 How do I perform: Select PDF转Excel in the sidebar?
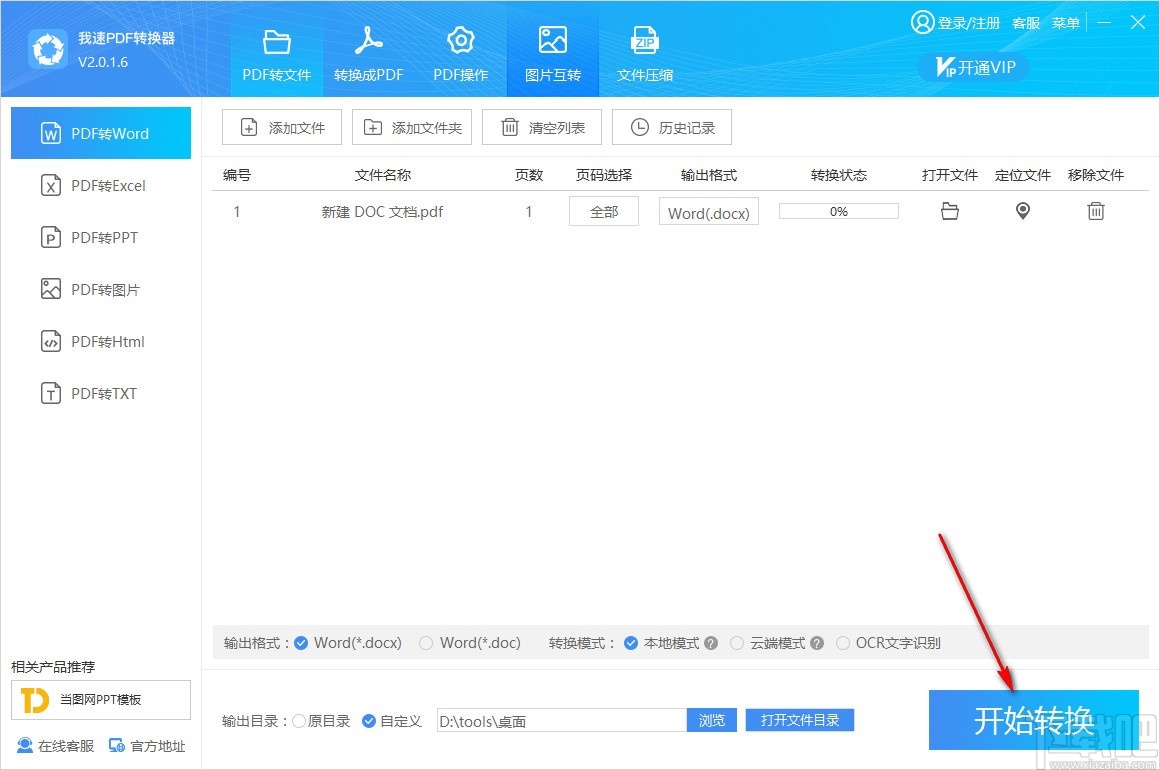click(100, 185)
